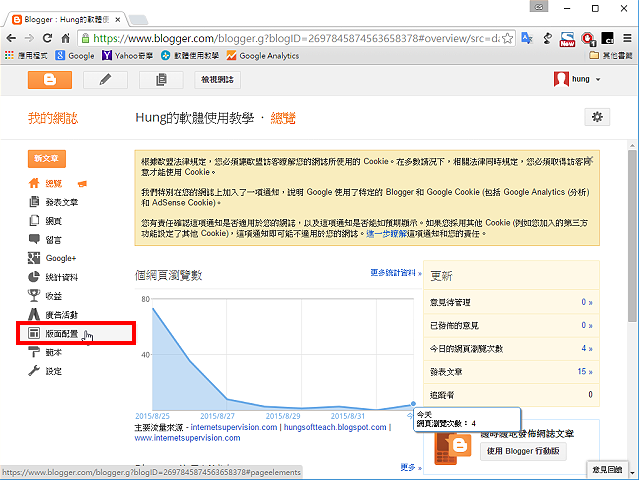Viewport: 640px width, 481px height.
Task: Click the page vertical scrollbar thumb
Action: click(632, 236)
